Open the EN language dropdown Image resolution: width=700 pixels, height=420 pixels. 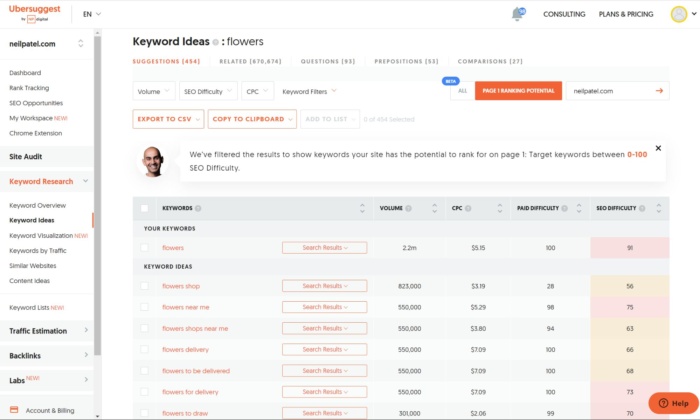tap(92, 14)
